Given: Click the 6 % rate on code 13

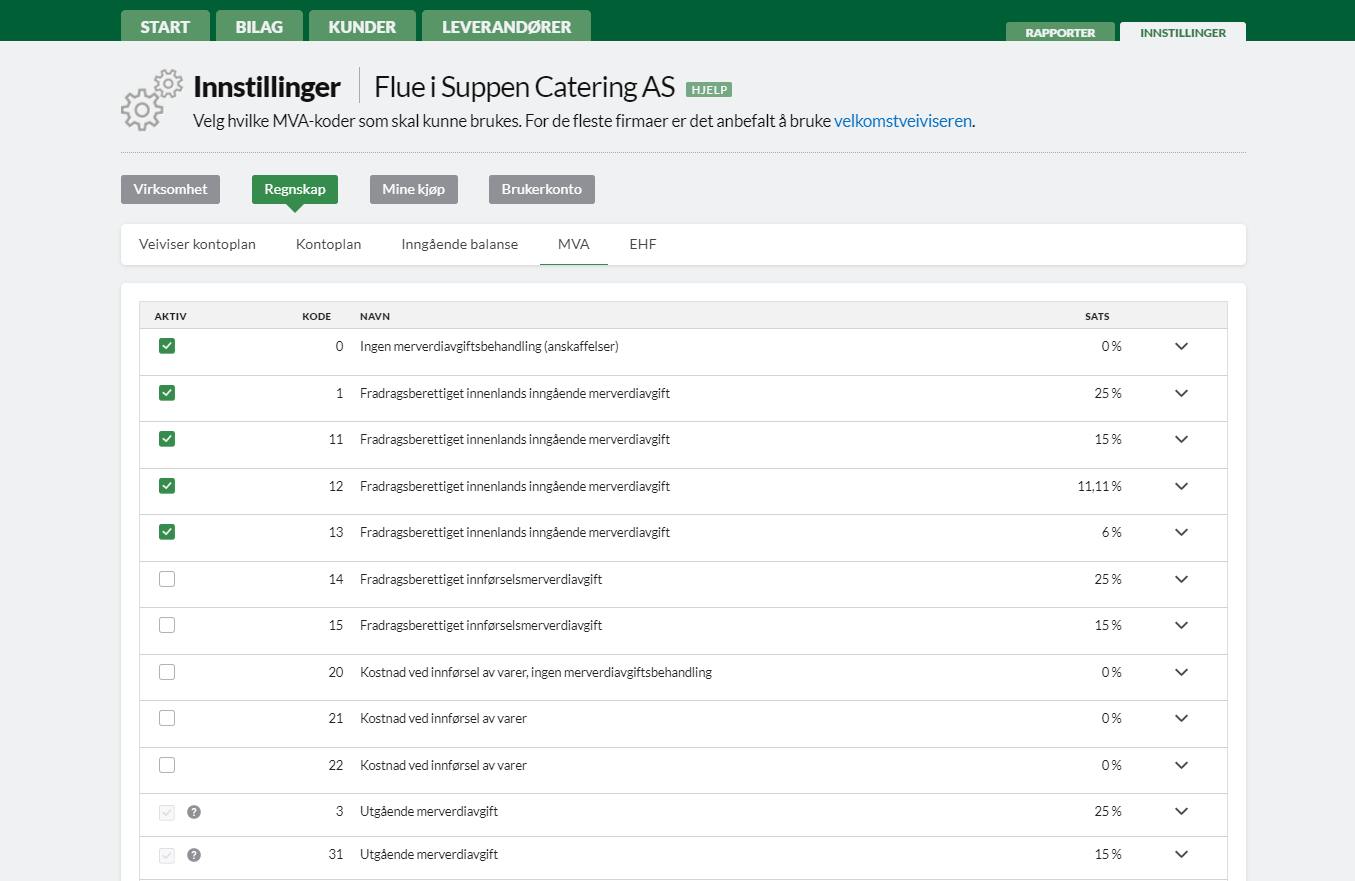Looking at the screenshot, I should click(x=1111, y=532).
